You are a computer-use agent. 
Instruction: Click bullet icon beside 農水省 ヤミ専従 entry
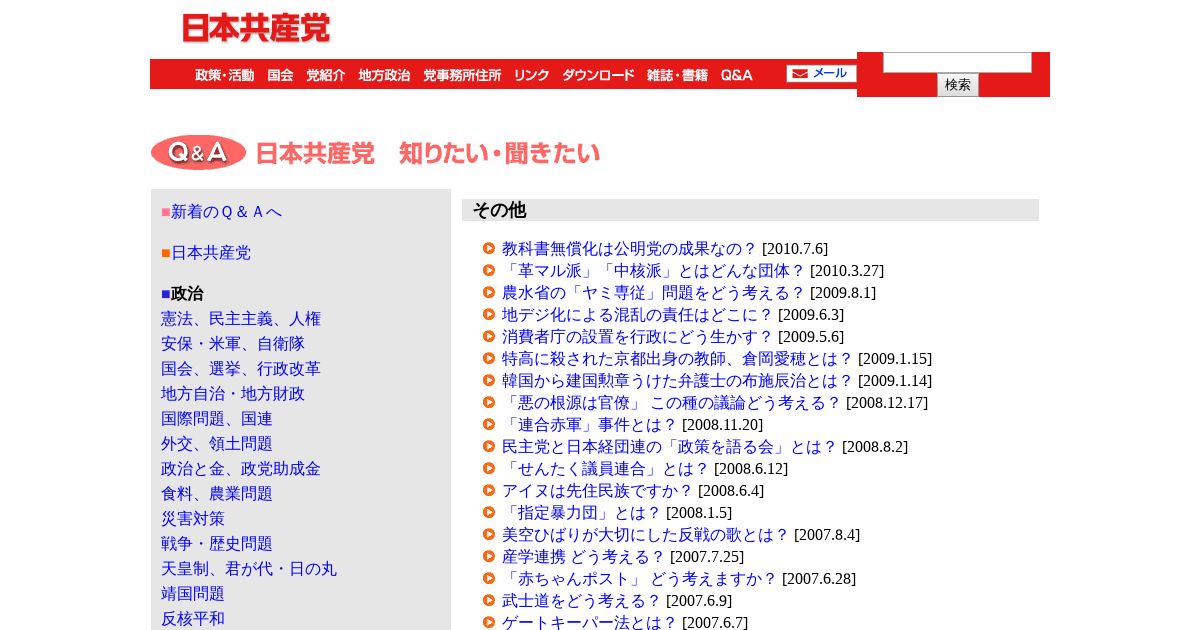489,292
